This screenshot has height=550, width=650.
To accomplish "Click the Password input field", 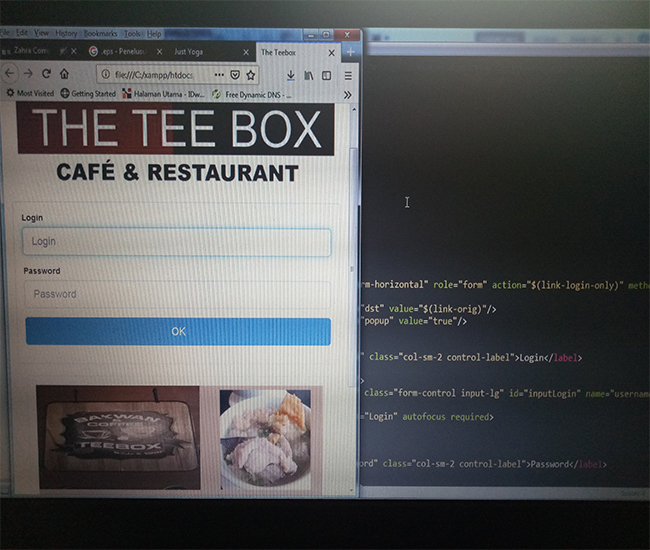I will click(x=177, y=294).
